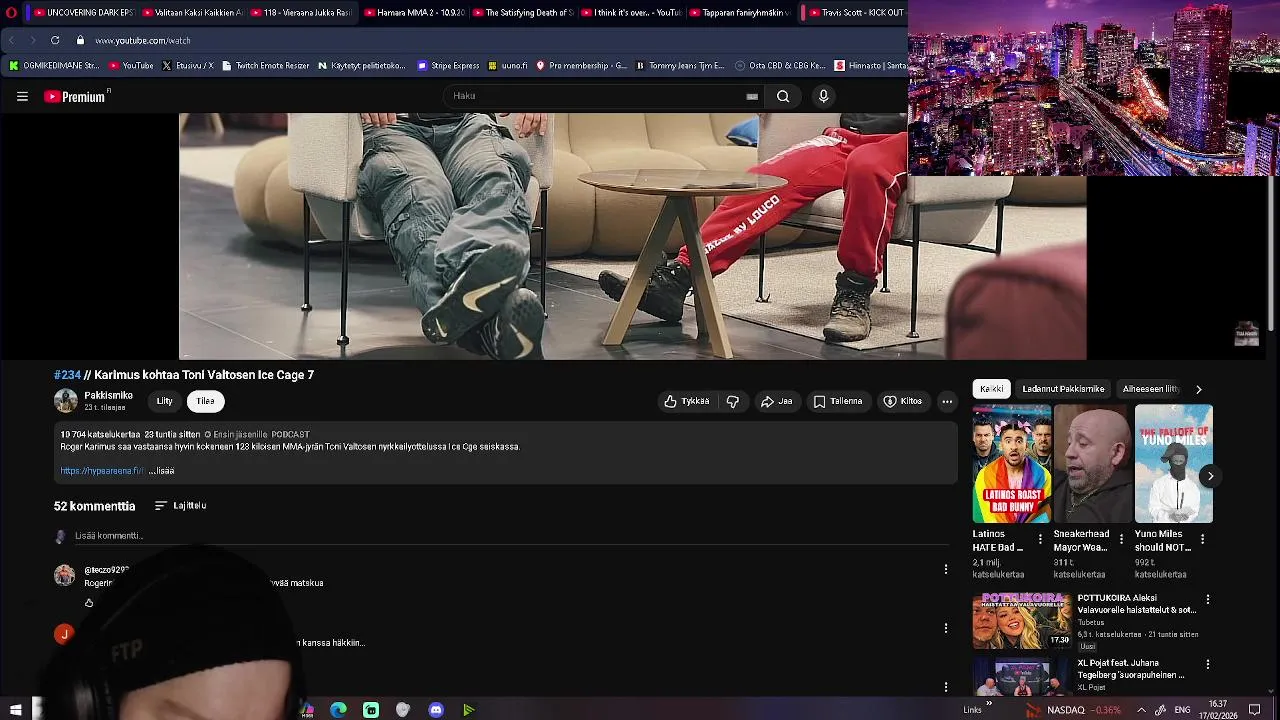
Task: Like the first comment thumbs-up icon
Action: (89, 603)
